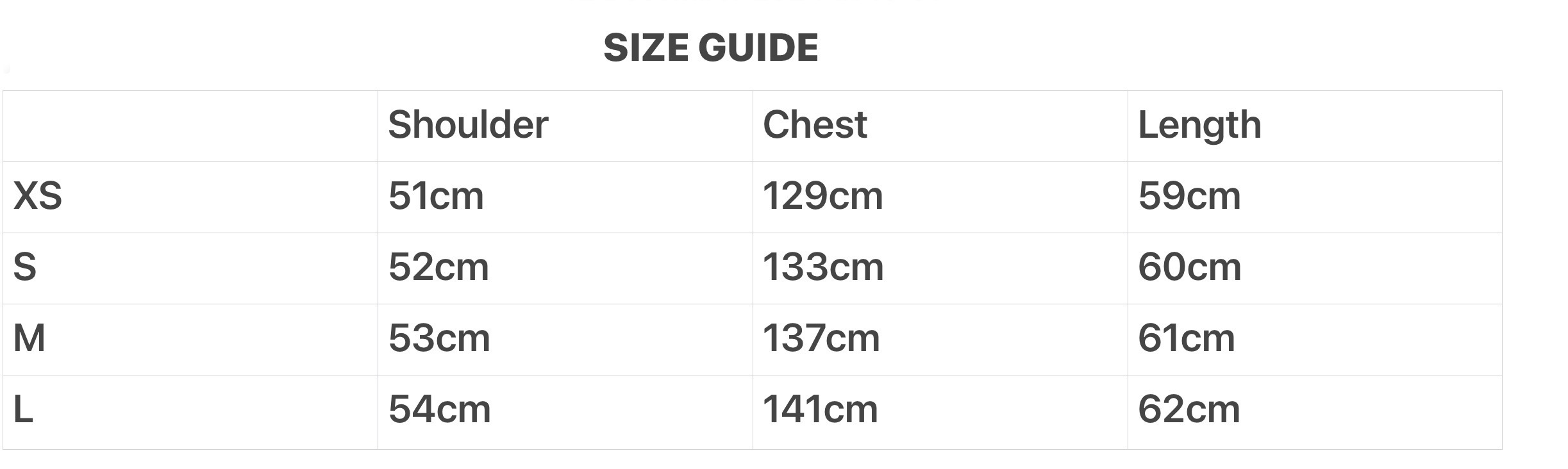Click the 53cm shoulder measurement
This screenshot has width=1568, height=469.
pos(439,338)
